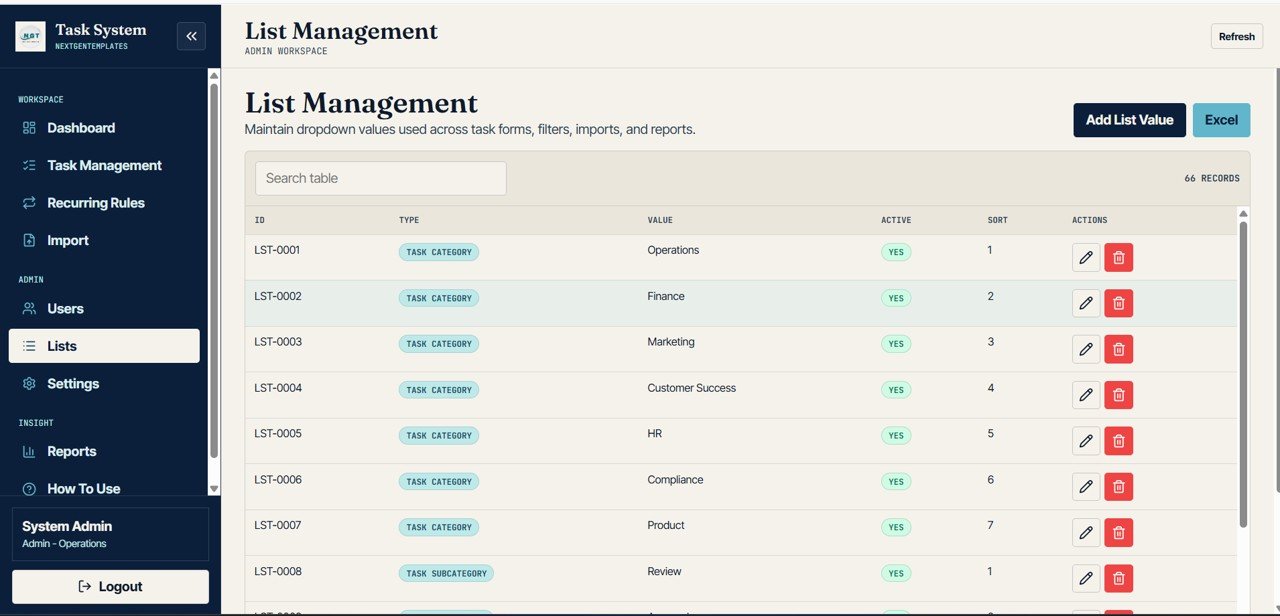This screenshot has height=616, width=1280.
Task: Focus the Search table field
Action: pos(381,178)
